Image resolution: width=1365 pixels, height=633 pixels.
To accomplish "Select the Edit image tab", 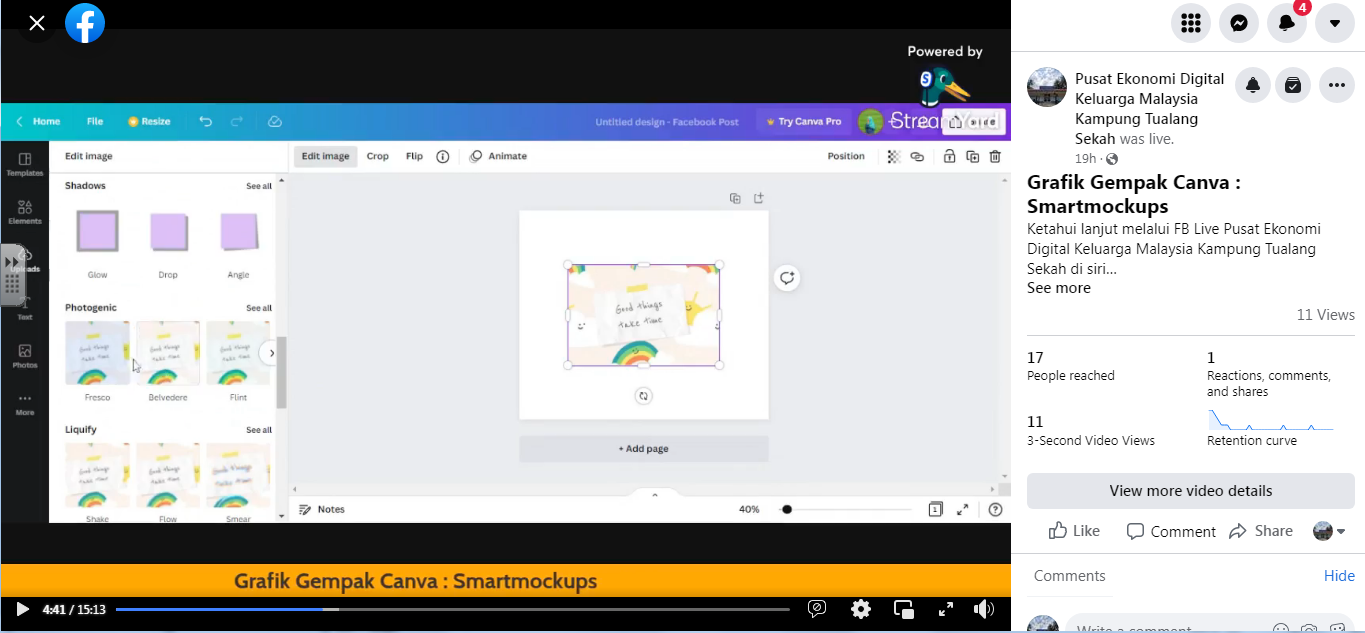I will pos(326,156).
